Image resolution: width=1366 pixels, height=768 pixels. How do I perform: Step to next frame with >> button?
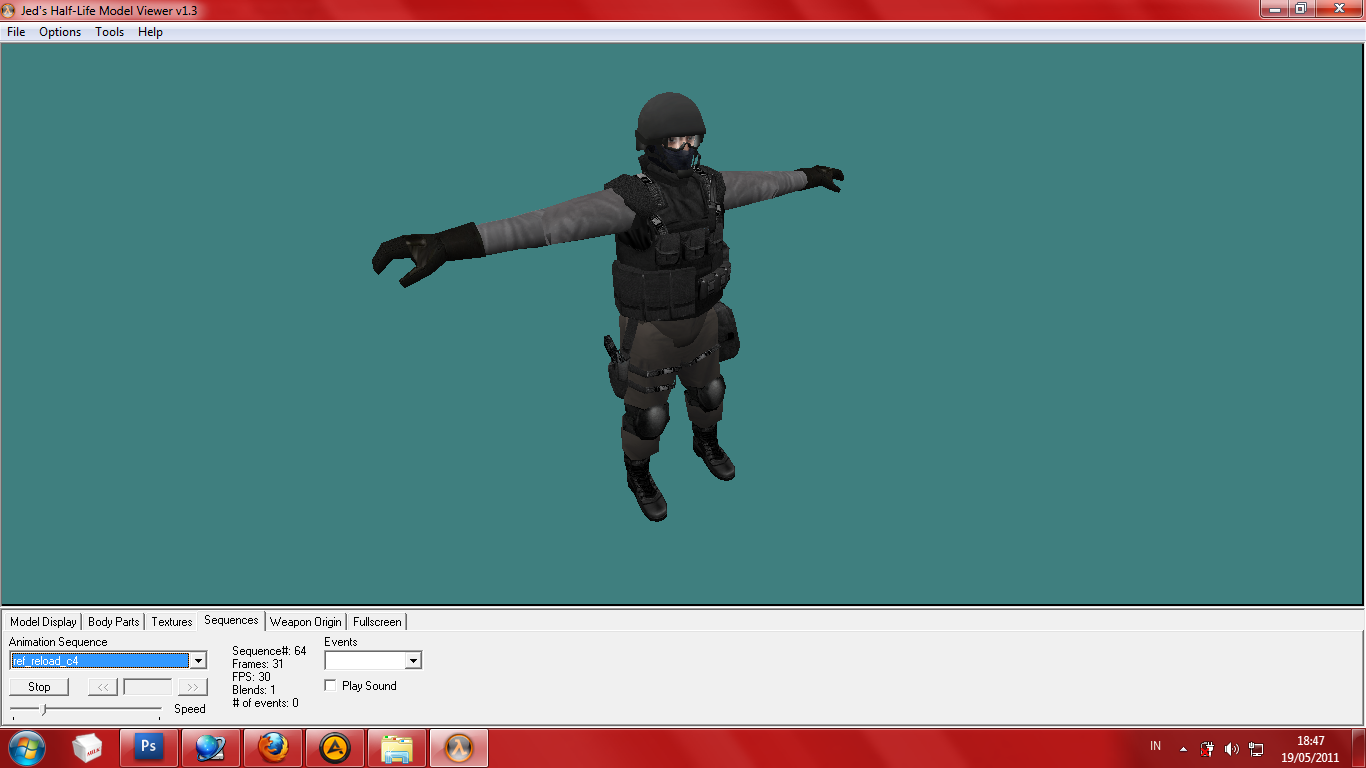pos(193,687)
